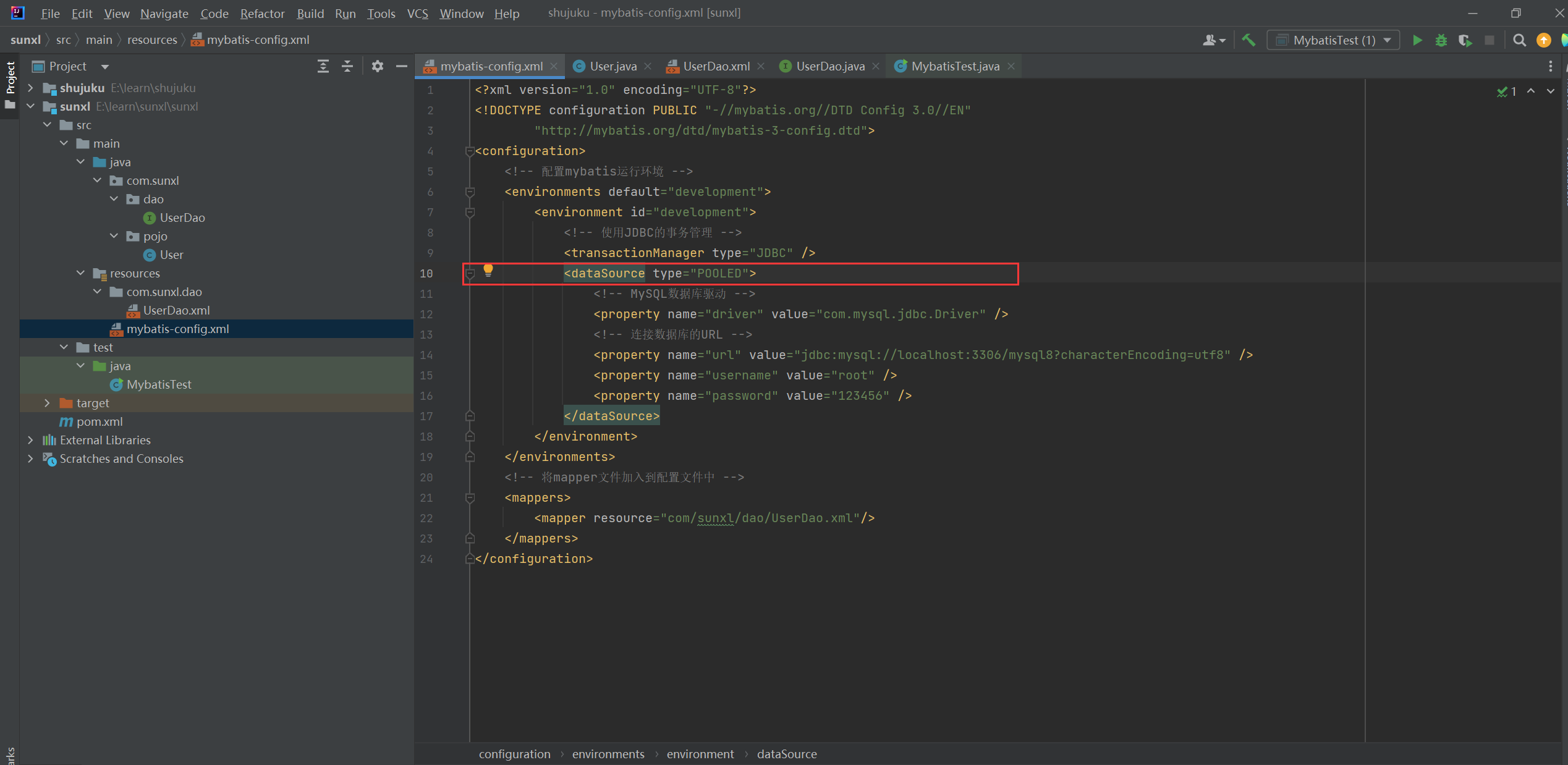
Task: Click the Build hammer icon
Action: (1248, 40)
